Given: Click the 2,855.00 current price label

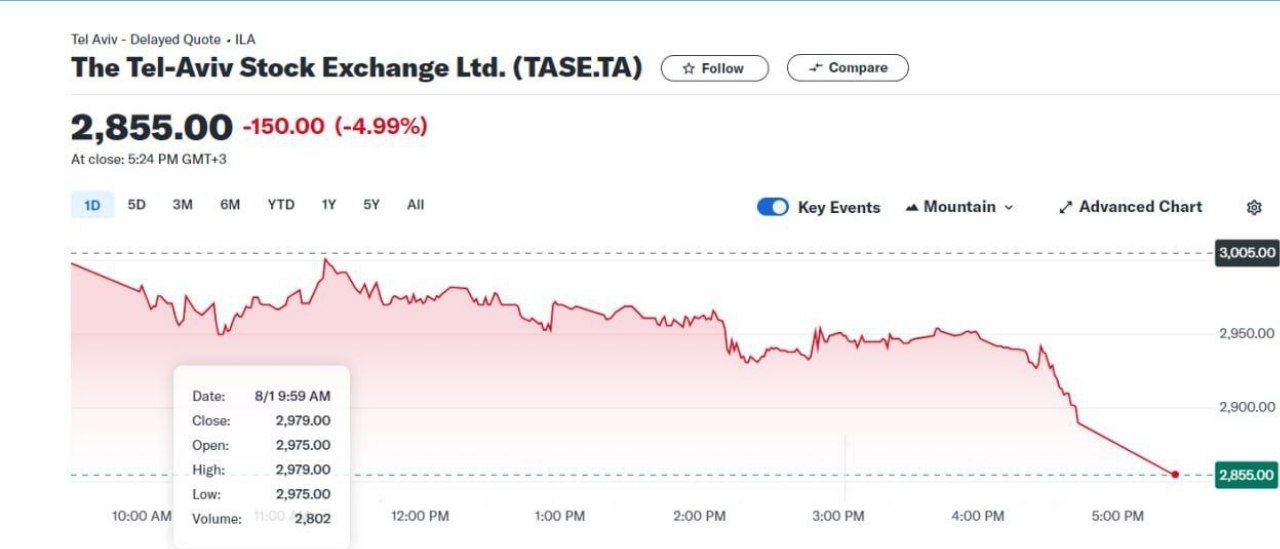Looking at the screenshot, I should (x=1247, y=475).
